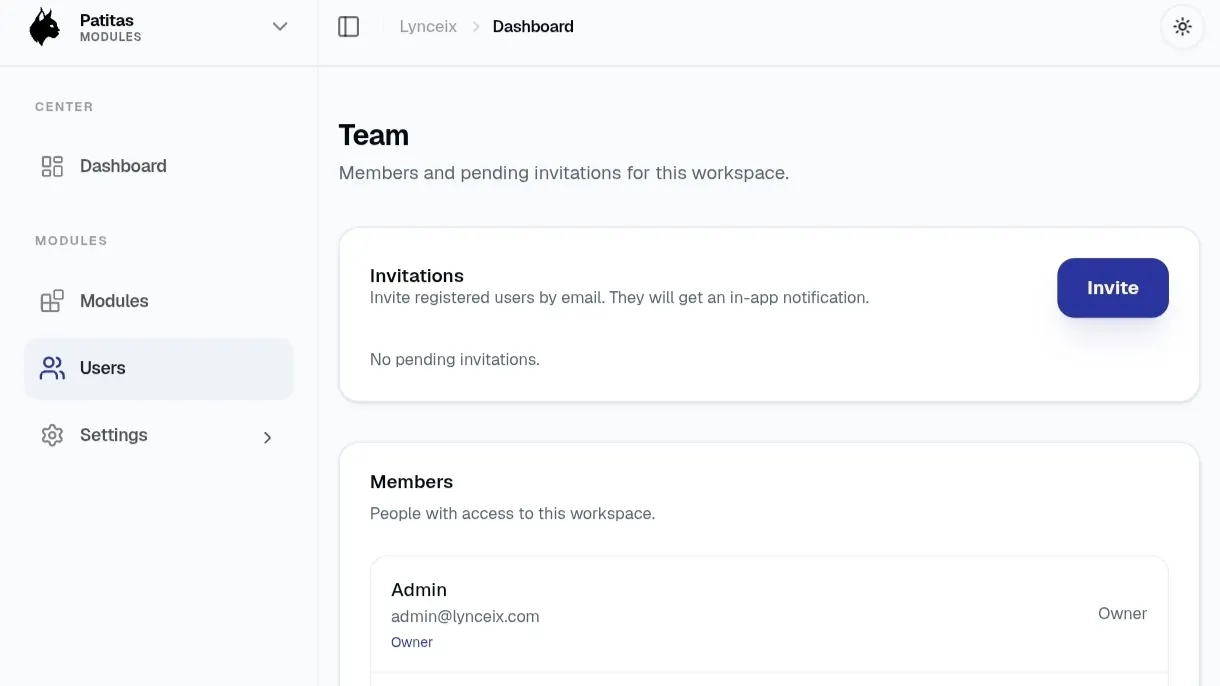
Task: Open the Settings sidebar entry
Action: [159, 435]
